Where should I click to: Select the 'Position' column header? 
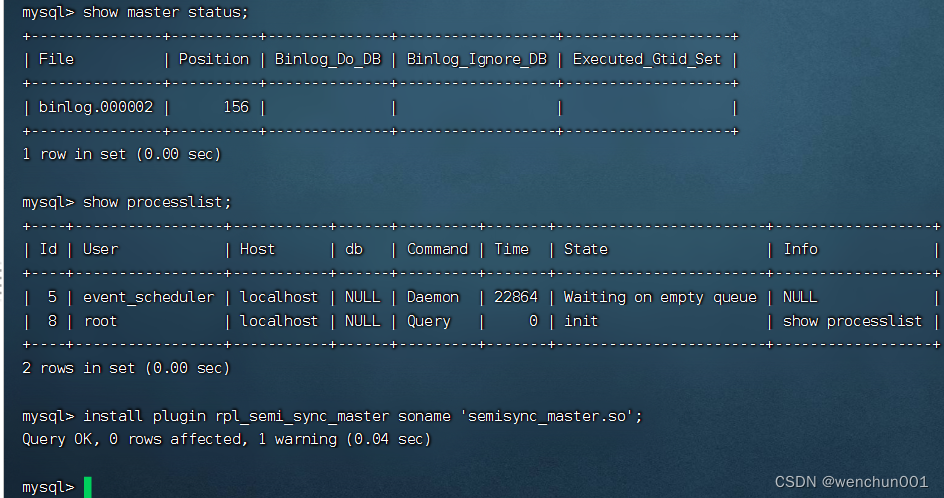[x=214, y=59]
